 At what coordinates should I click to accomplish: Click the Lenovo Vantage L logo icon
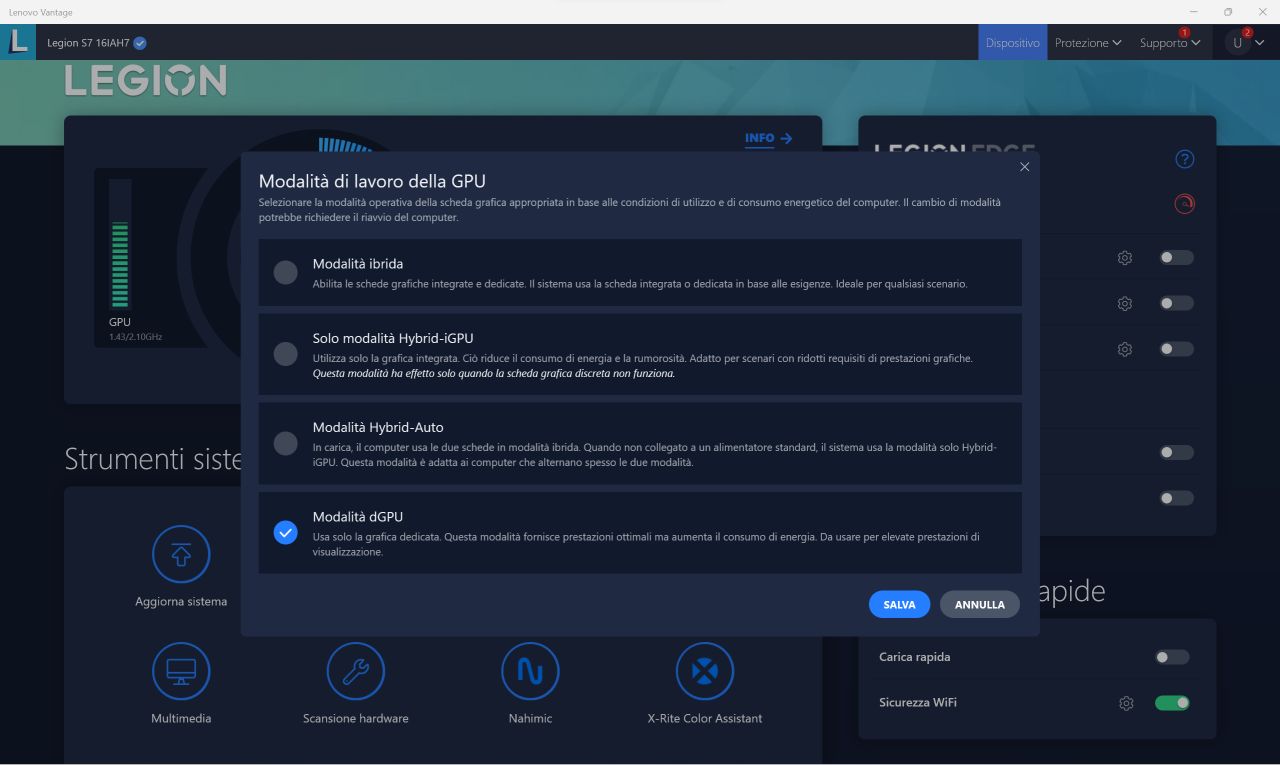coord(18,42)
